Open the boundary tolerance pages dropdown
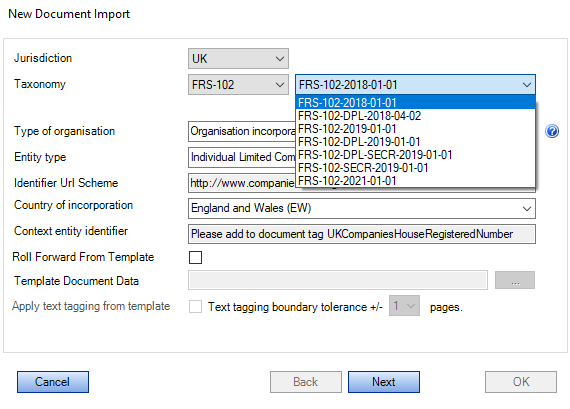This screenshot has width=570, height=409. tap(404, 306)
